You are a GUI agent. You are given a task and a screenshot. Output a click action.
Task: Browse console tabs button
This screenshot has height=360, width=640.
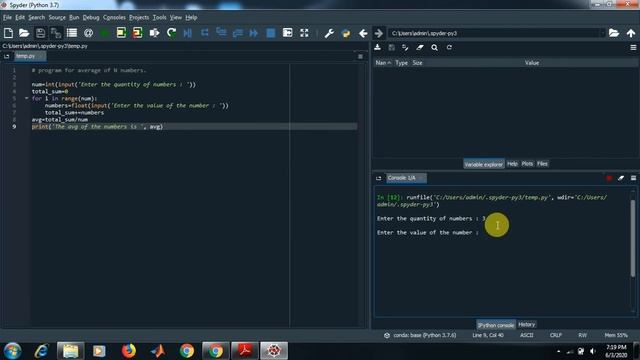click(378, 178)
